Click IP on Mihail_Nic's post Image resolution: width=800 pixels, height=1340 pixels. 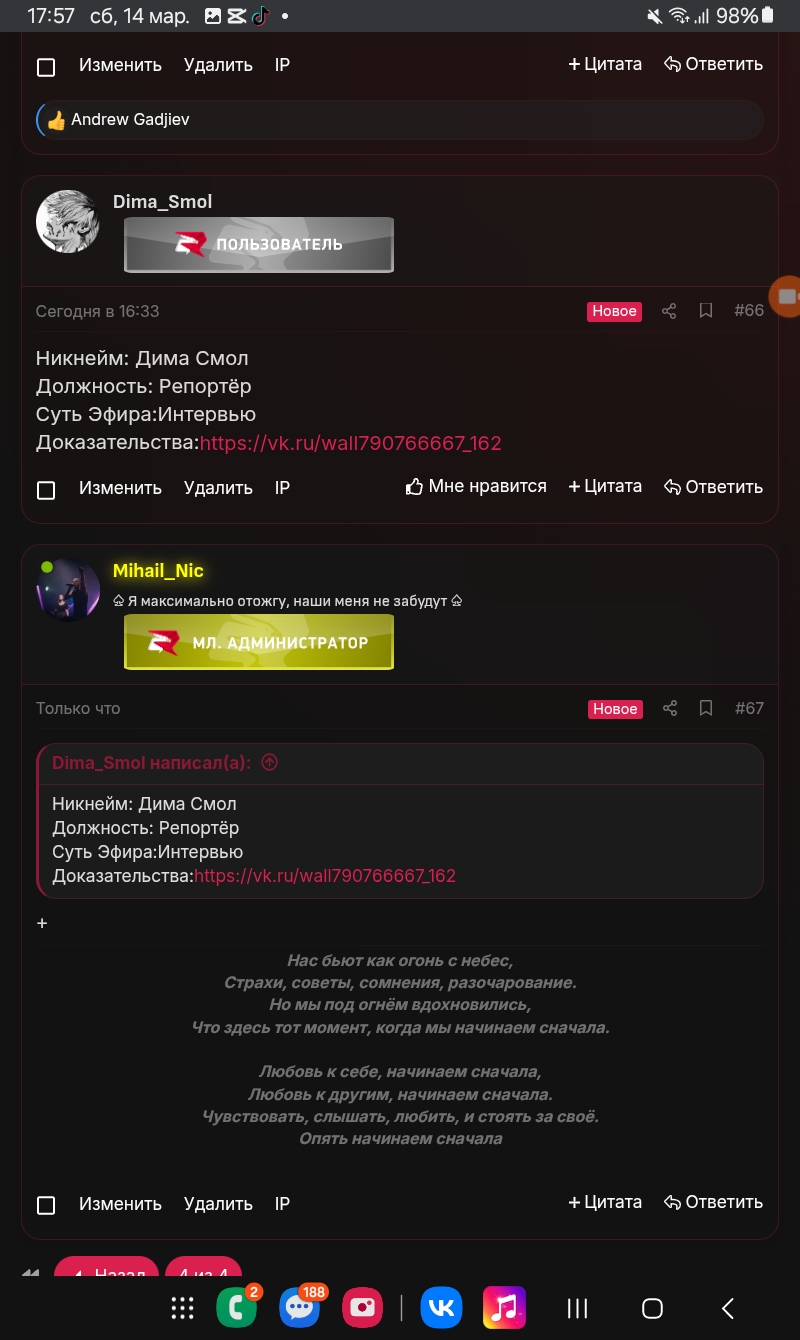click(x=282, y=1203)
